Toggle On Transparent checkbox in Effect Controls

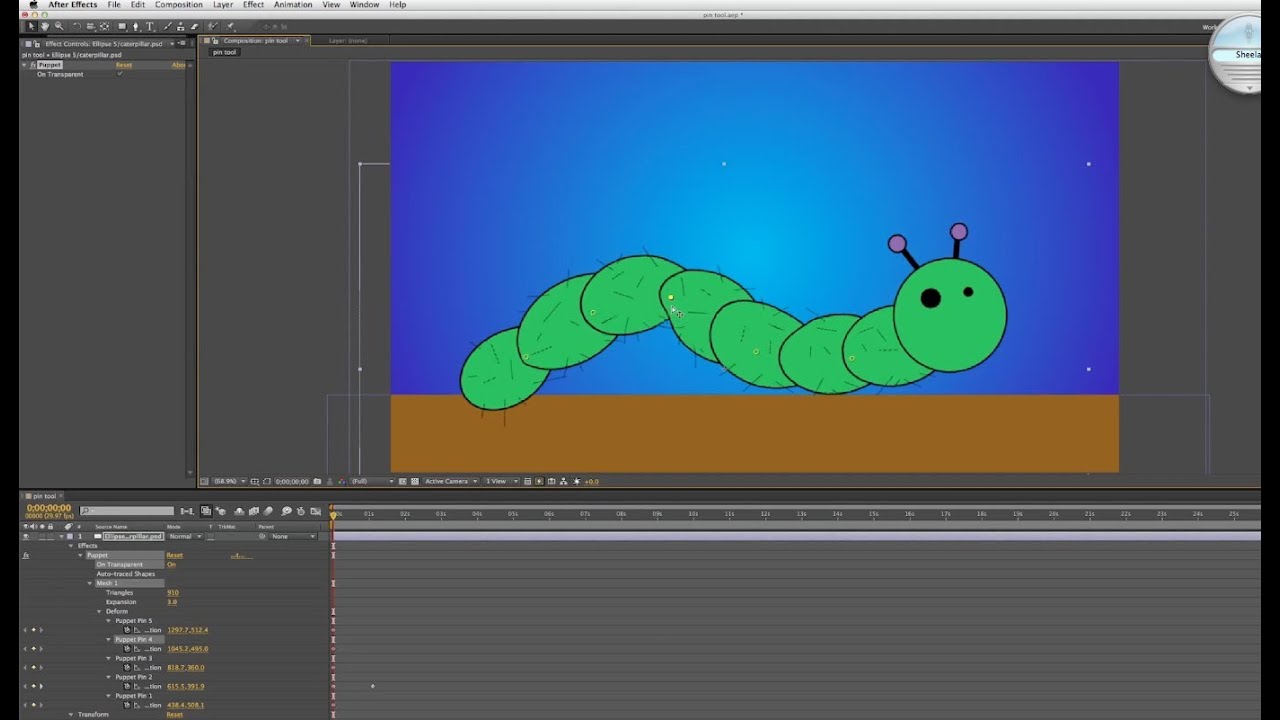pos(120,74)
